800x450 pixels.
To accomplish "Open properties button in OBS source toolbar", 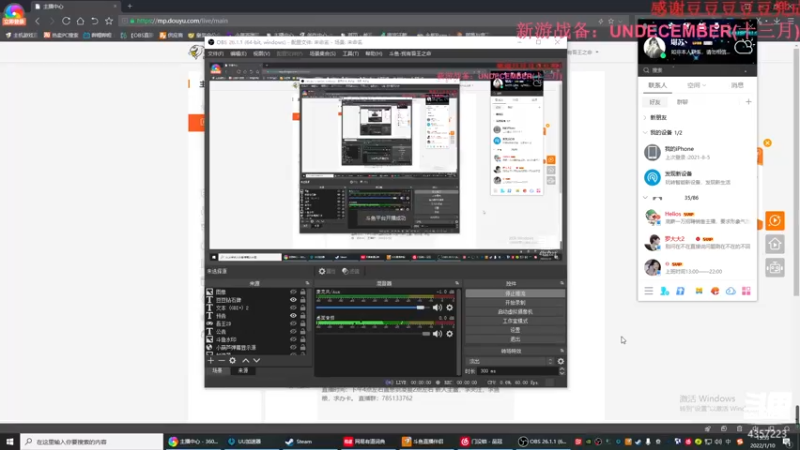I will tap(327, 271).
